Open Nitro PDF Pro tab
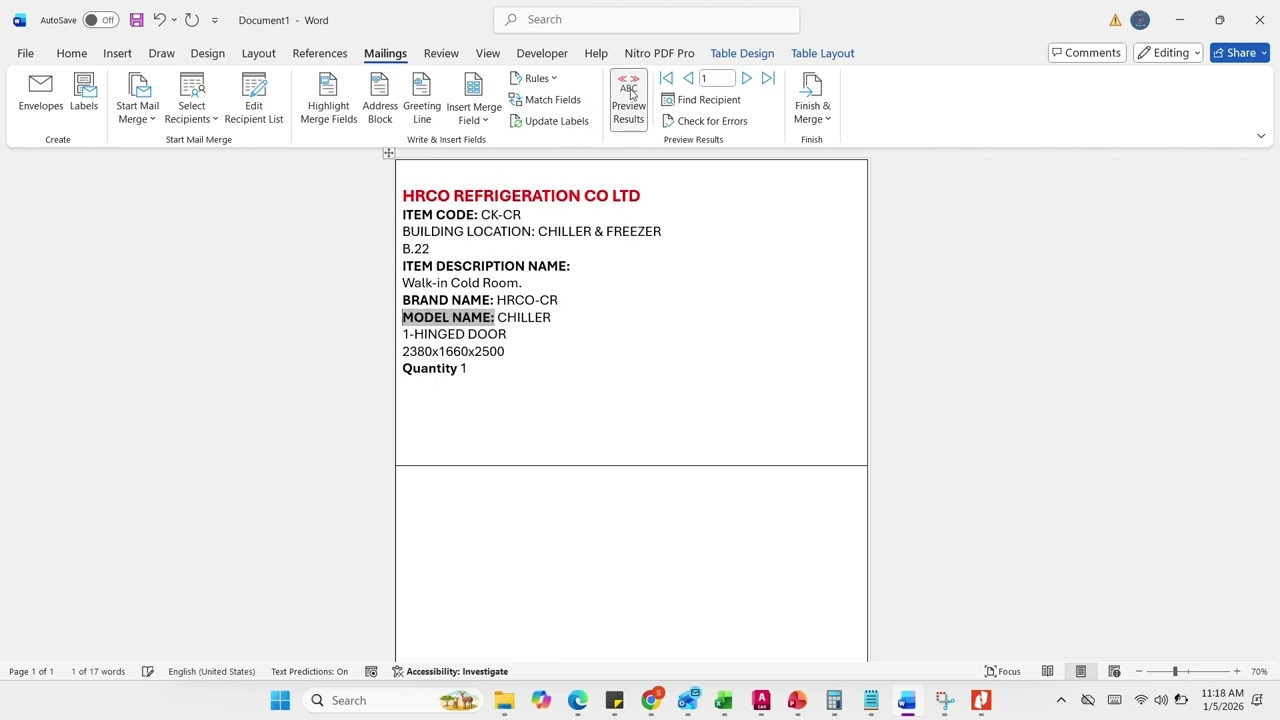Viewport: 1280px width, 720px height. 659,53
